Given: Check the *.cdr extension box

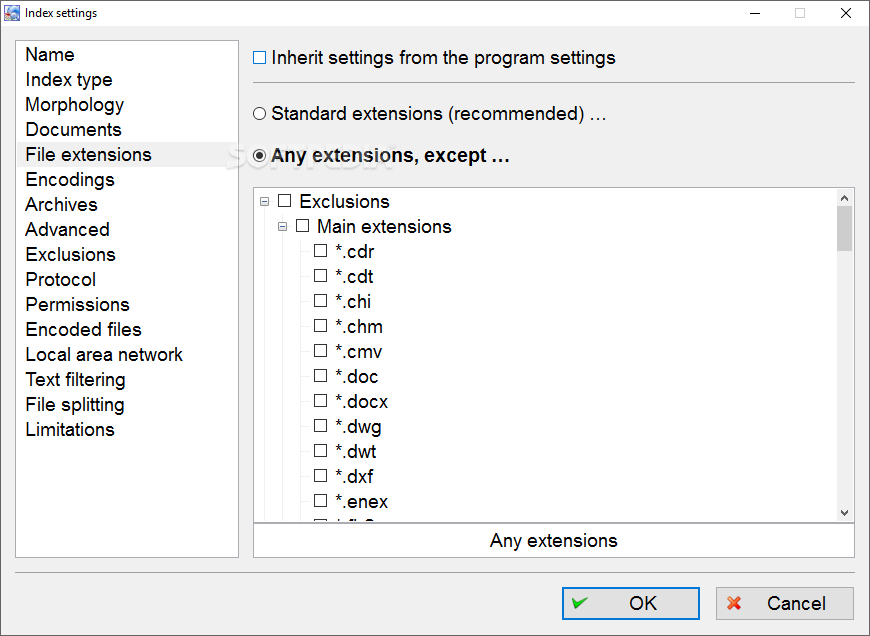Looking at the screenshot, I should [321, 251].
